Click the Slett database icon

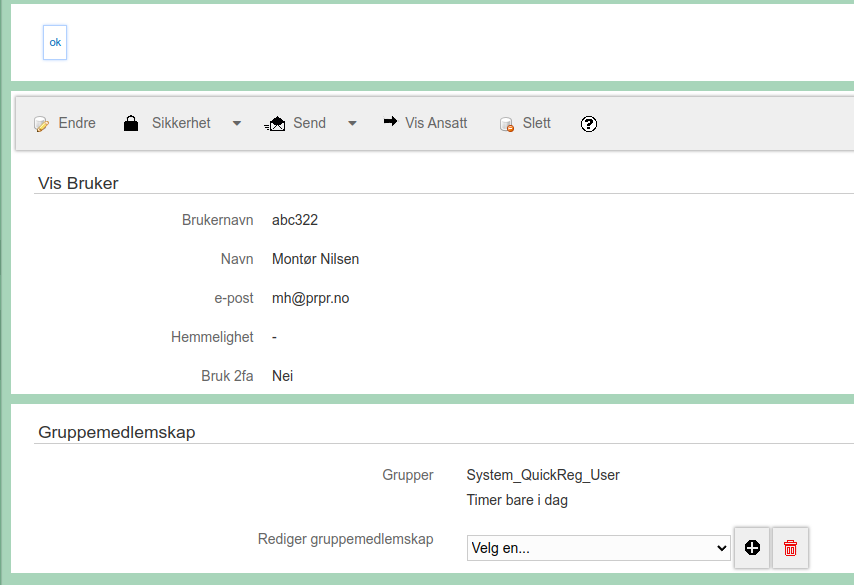coord(507,124)
